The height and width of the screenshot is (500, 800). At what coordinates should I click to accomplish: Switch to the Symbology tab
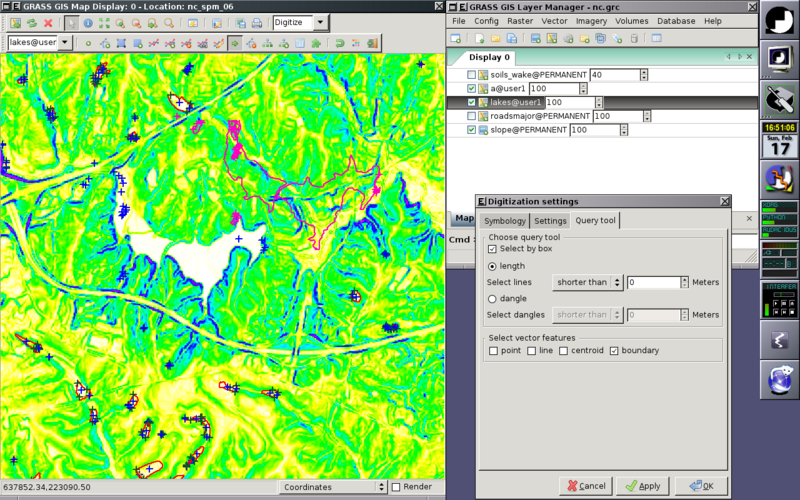coord(505,221)
